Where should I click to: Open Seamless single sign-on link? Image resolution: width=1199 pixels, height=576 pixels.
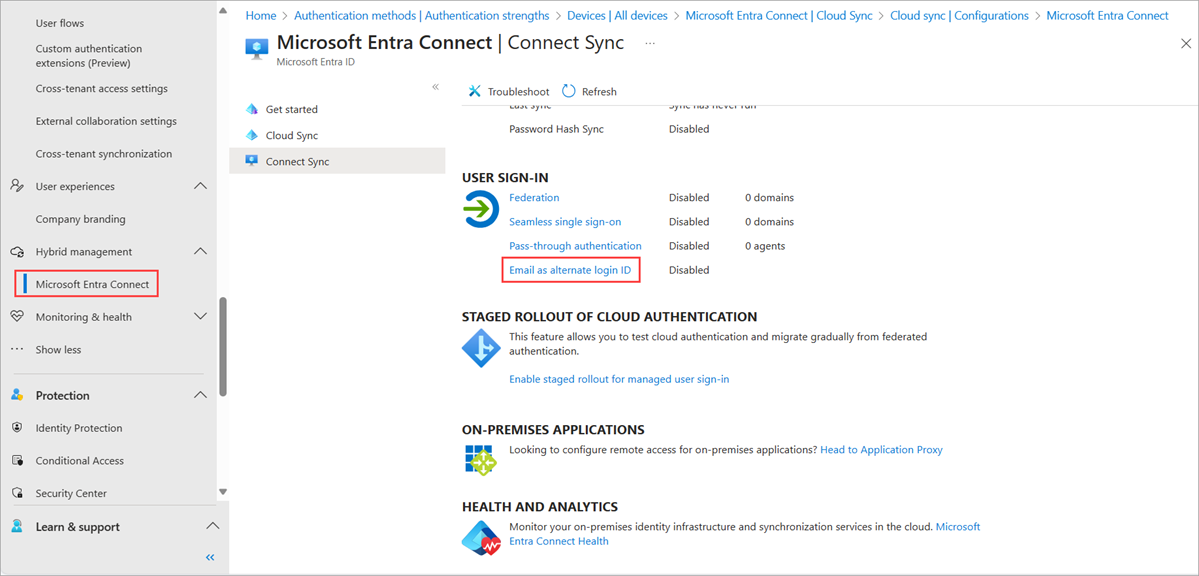(x=565, y=222)
